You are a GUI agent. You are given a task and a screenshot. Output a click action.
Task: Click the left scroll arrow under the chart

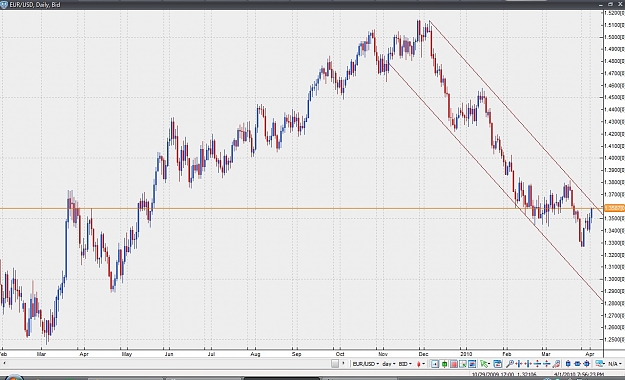click(x=4, y=363)
